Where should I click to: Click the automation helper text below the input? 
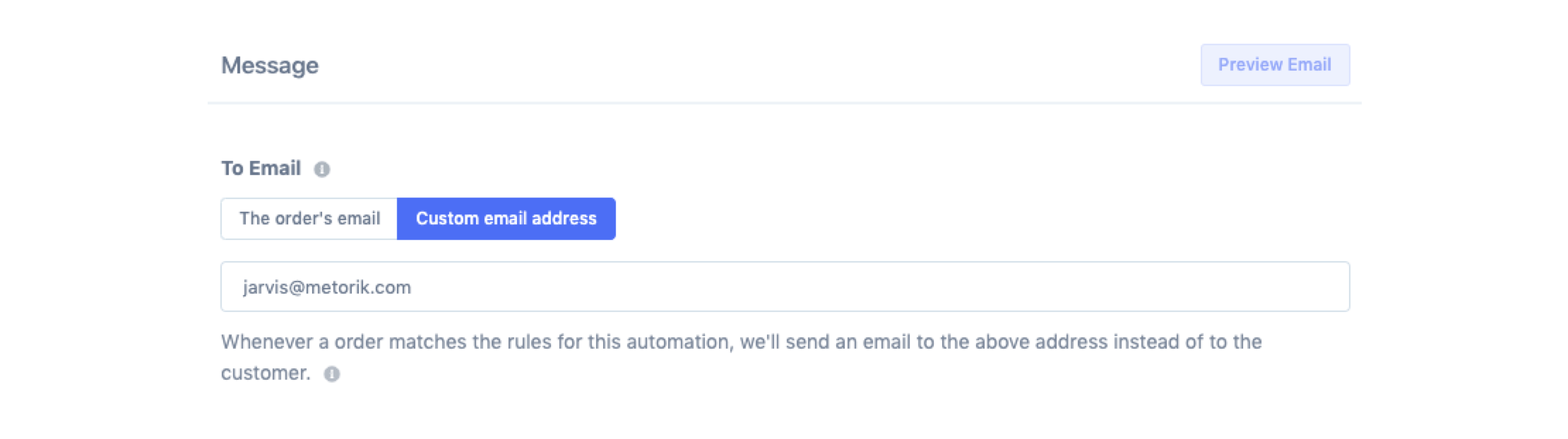[x=740, y=343]
